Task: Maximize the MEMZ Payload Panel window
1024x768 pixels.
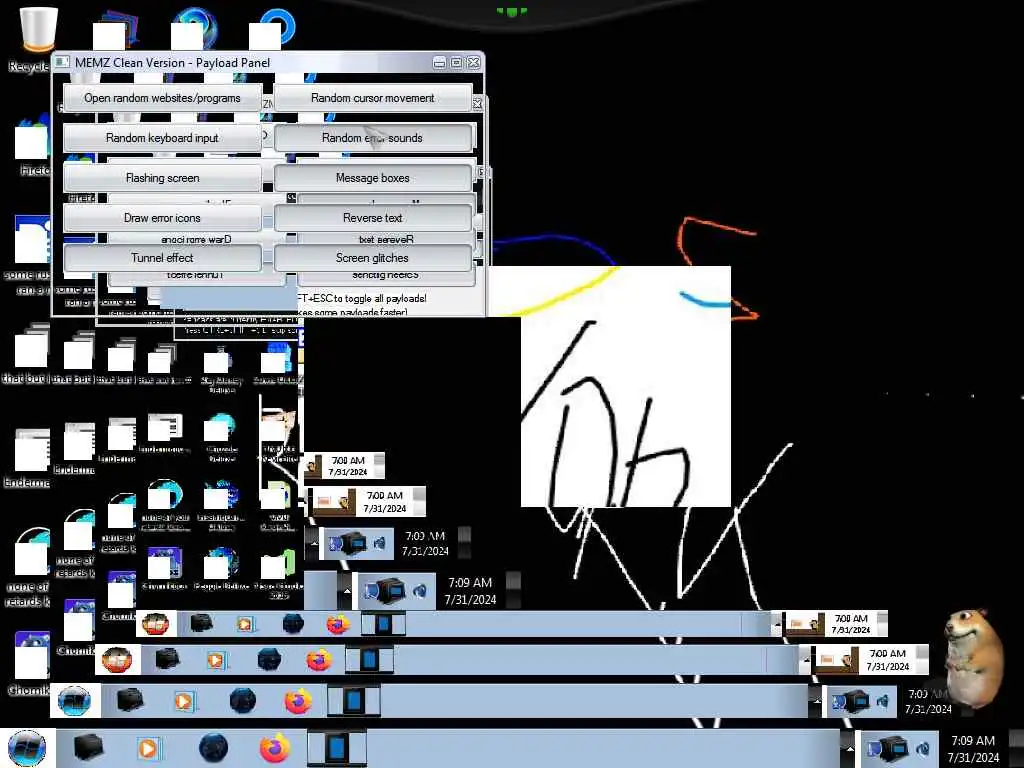Action: (x=456, y=63)
